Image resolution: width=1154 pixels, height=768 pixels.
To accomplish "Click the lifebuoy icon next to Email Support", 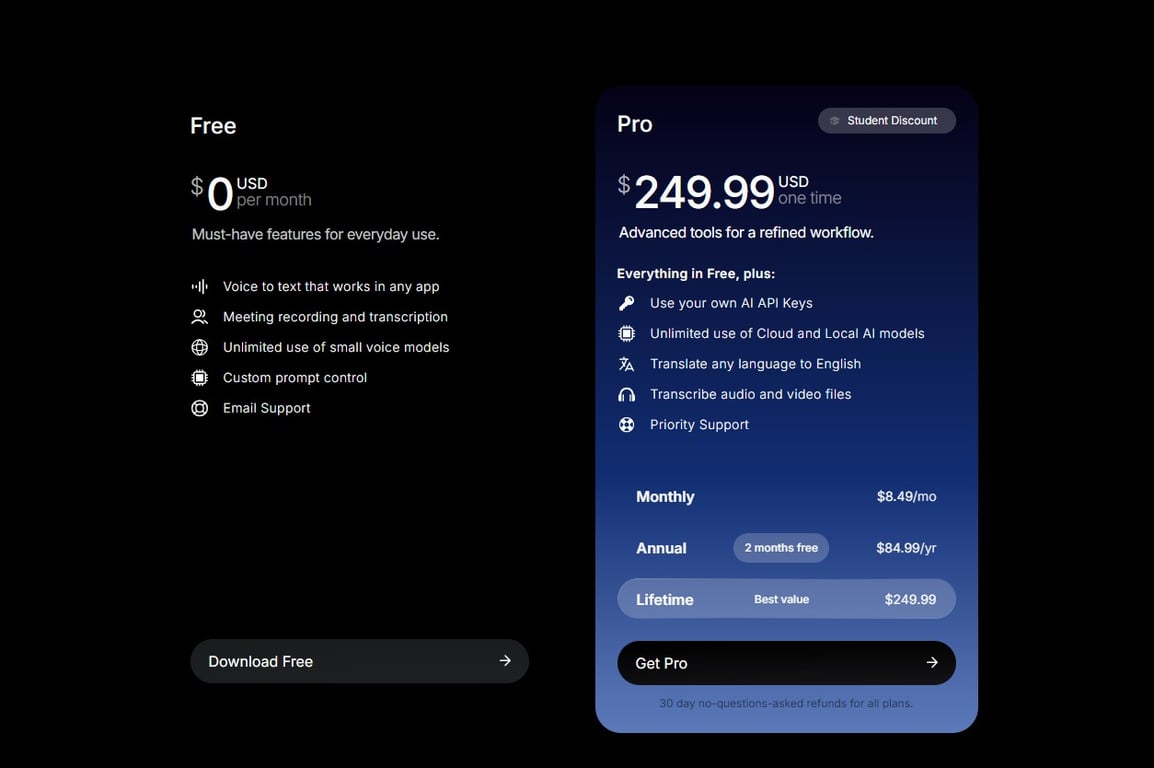I will click(x=200, y=408).
